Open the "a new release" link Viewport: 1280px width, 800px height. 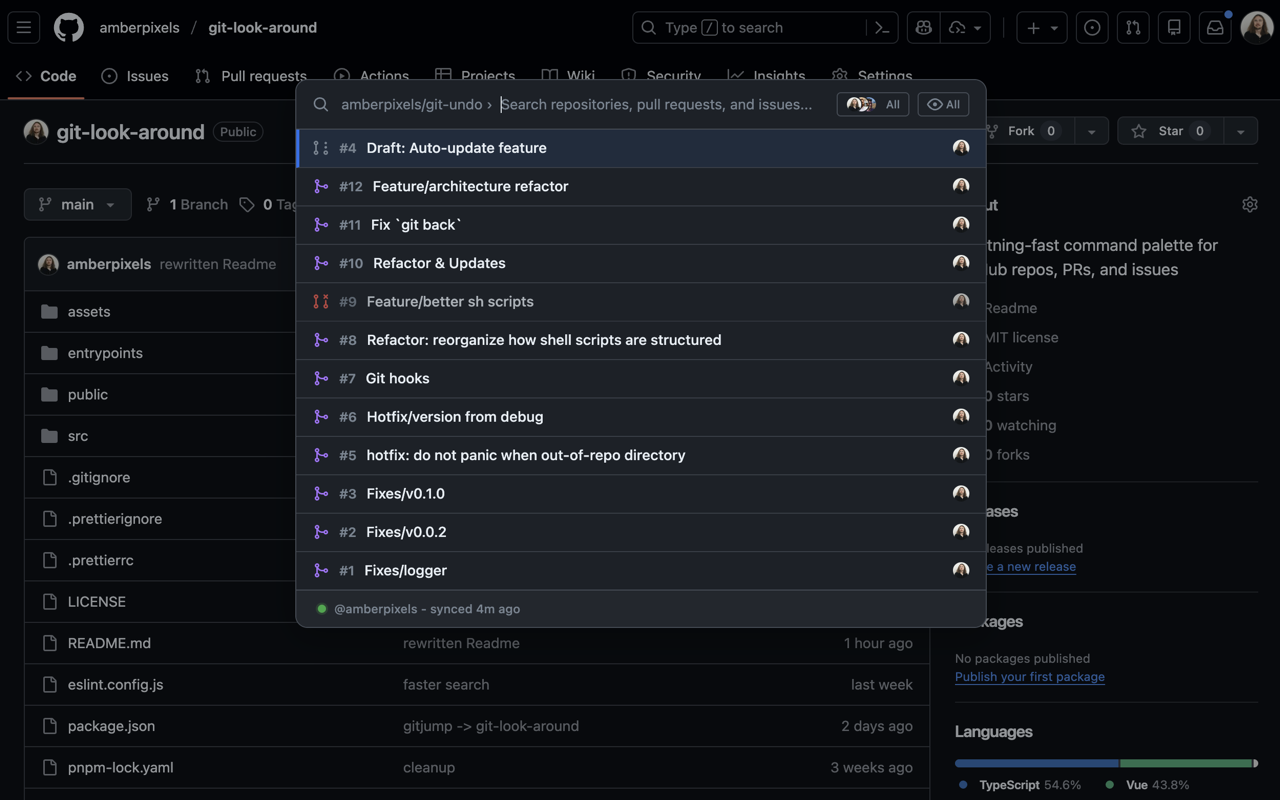tap(1031, 566)
